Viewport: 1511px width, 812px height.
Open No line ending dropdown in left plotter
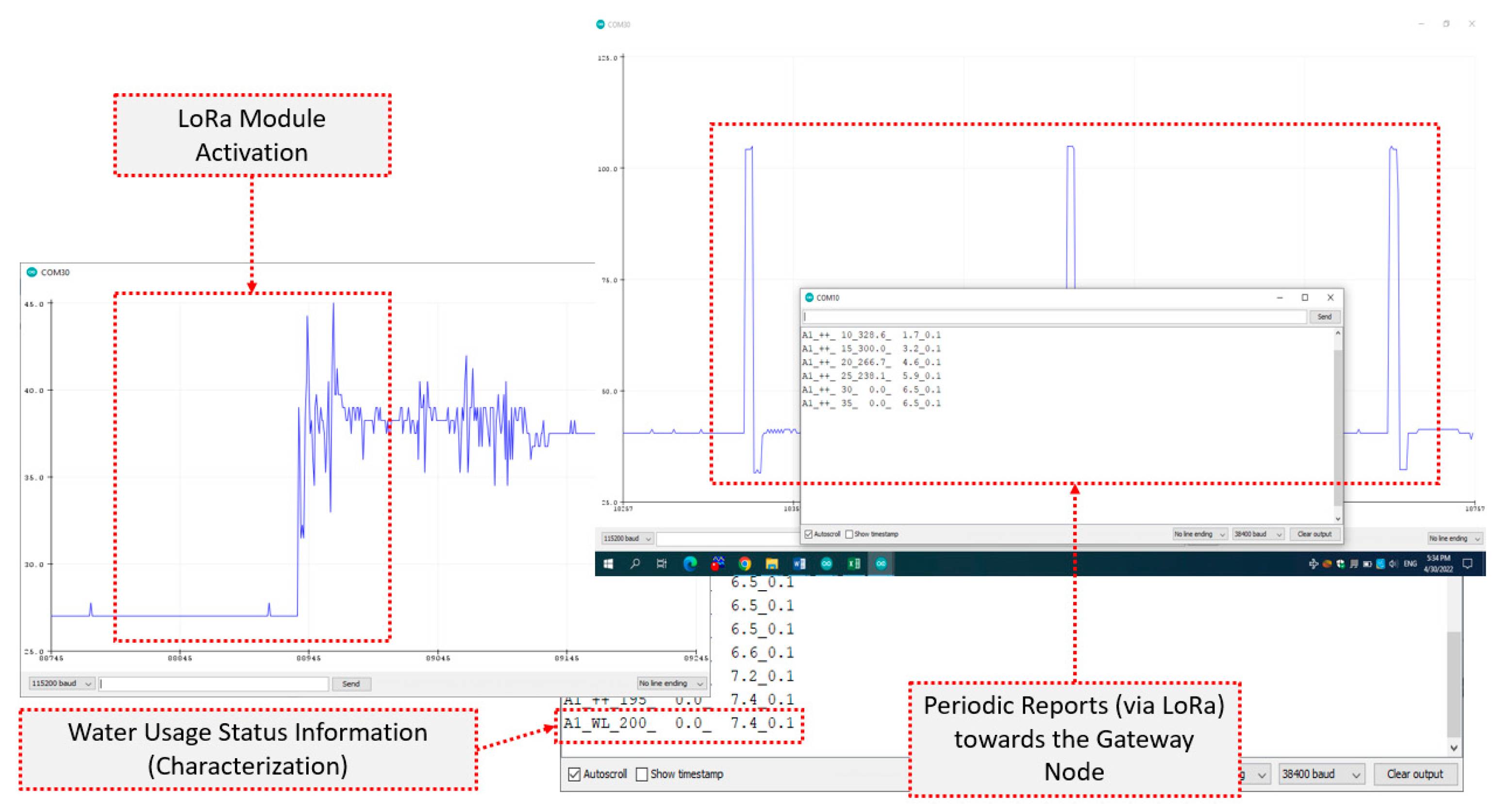pyautogui.click(x=671, y=683)
